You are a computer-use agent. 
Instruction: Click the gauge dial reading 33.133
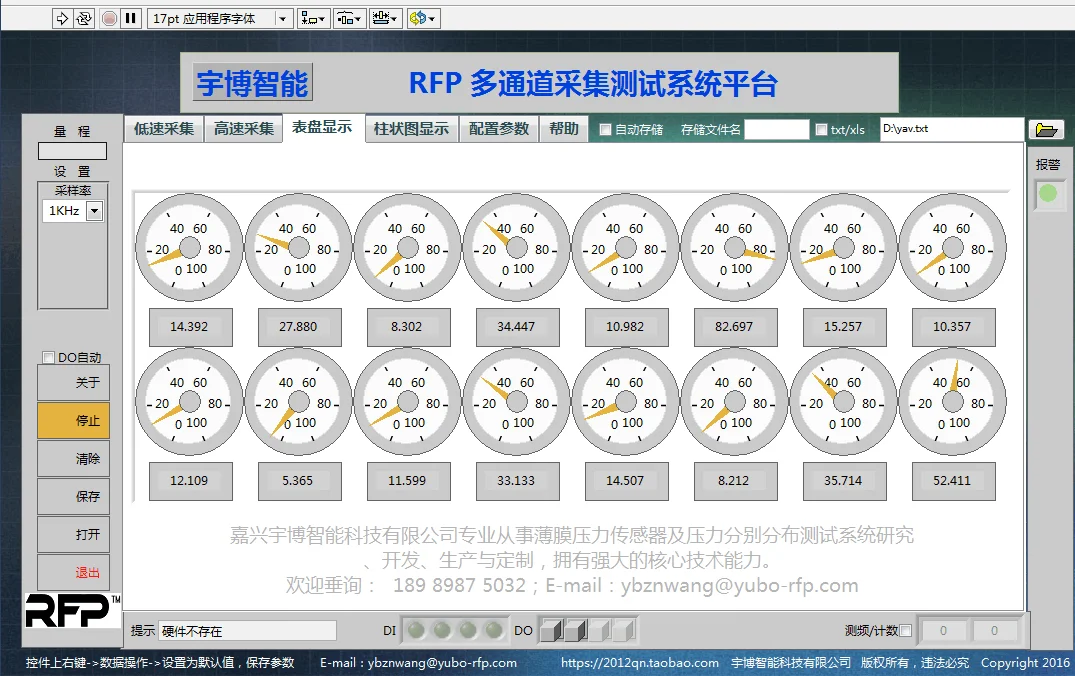[516, 402]
